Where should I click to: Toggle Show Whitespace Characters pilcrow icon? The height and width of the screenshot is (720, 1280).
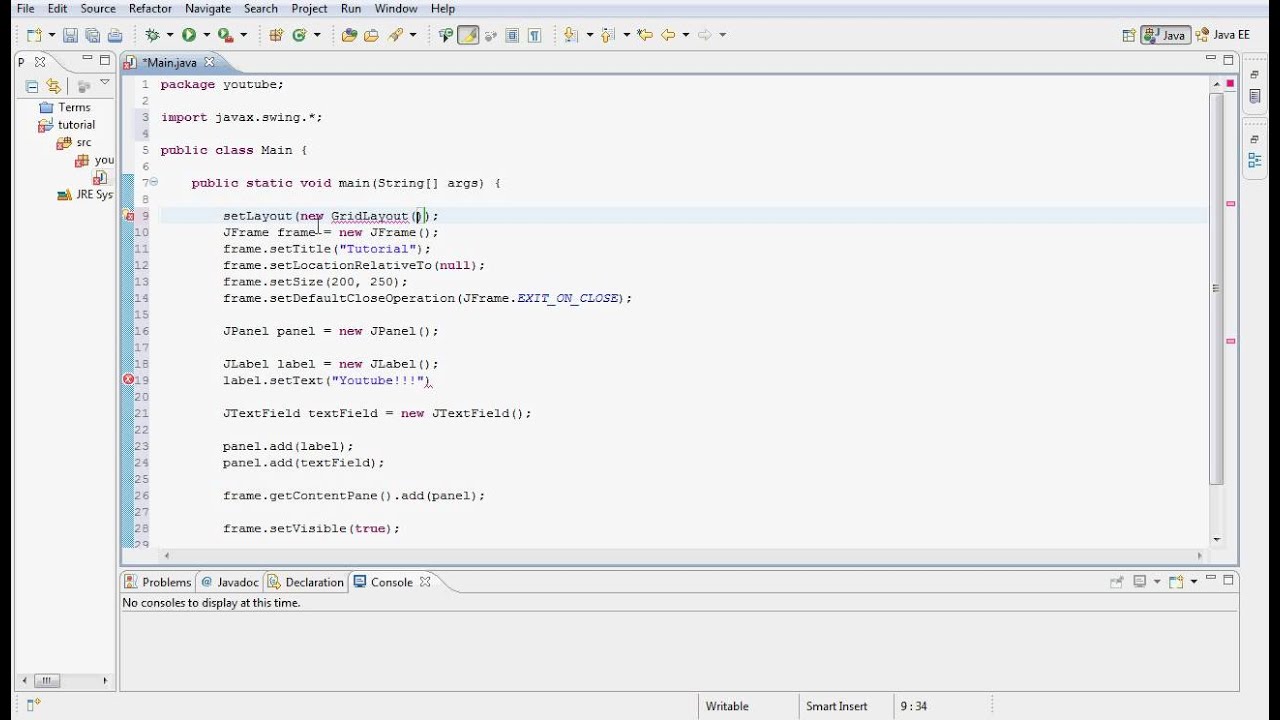tap(534, 35)
